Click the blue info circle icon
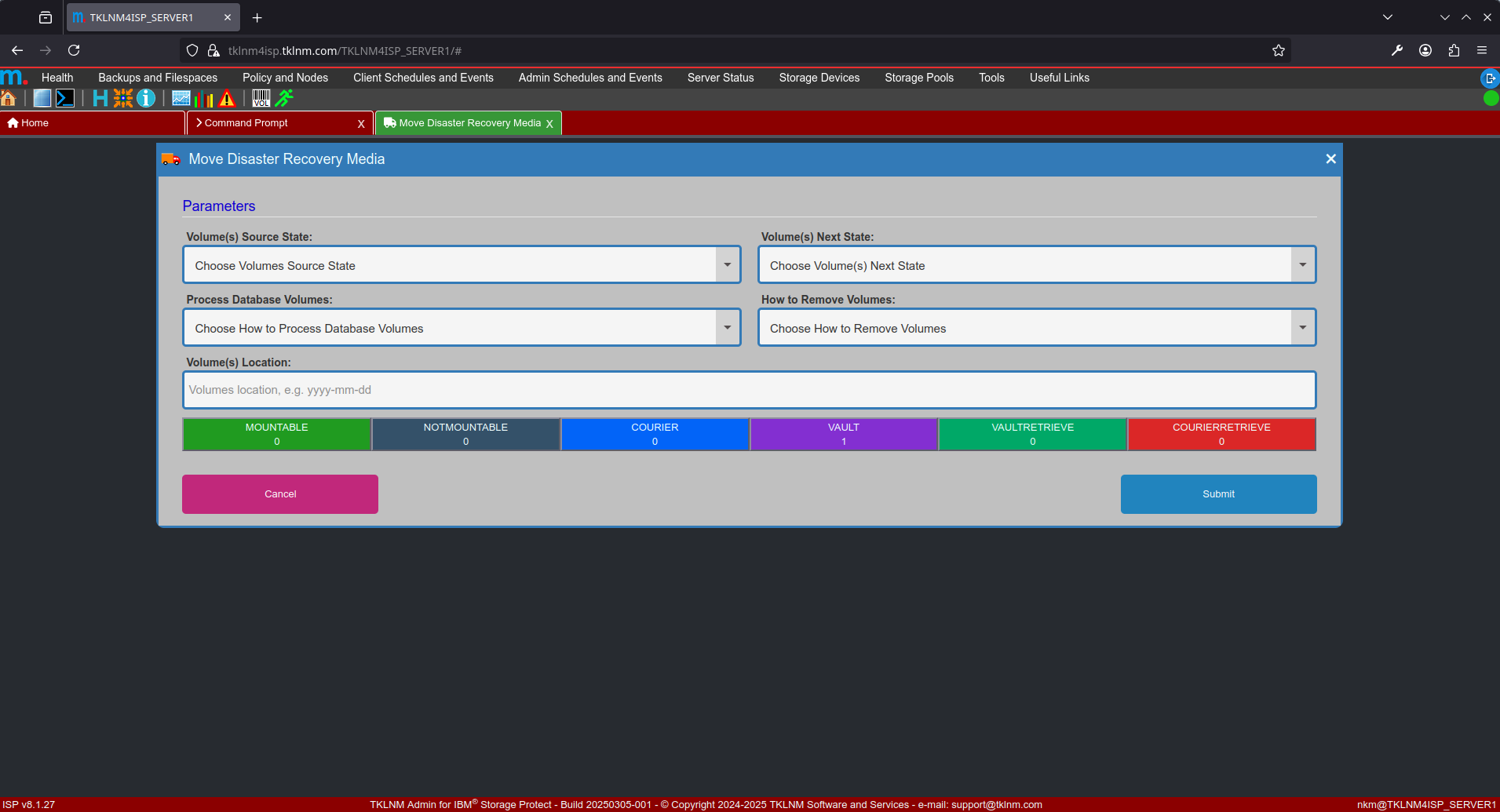The height and width of the screenshot is (812, 1500). (146, 98)
